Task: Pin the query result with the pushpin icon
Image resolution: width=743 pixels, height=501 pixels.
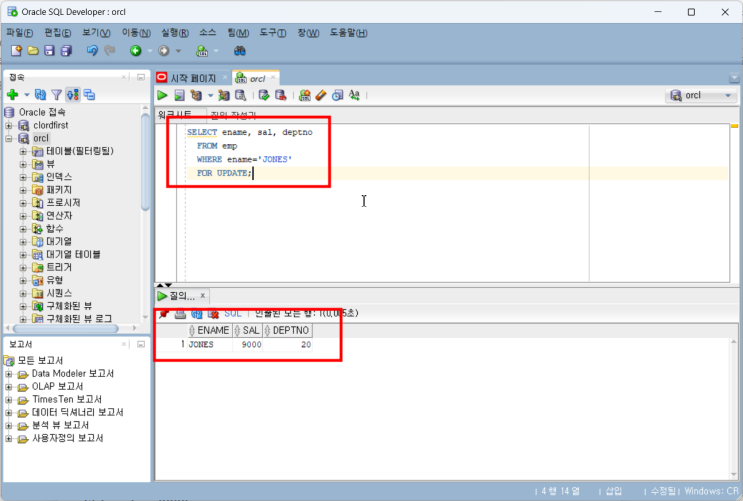Action: pos(163,314)
